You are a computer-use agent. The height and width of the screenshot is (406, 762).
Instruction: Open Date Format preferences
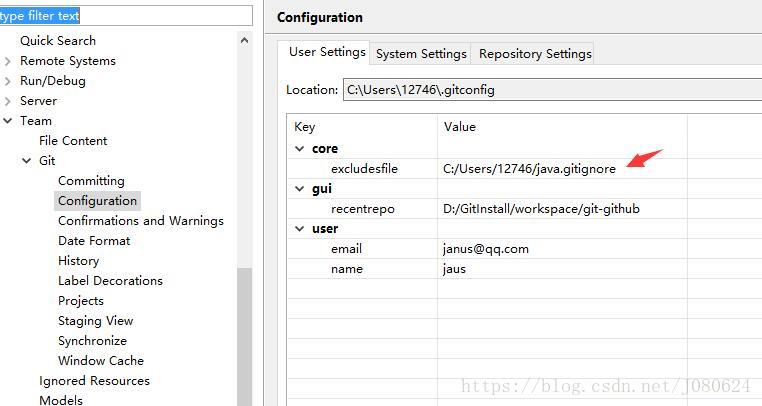tap(94, 241)
